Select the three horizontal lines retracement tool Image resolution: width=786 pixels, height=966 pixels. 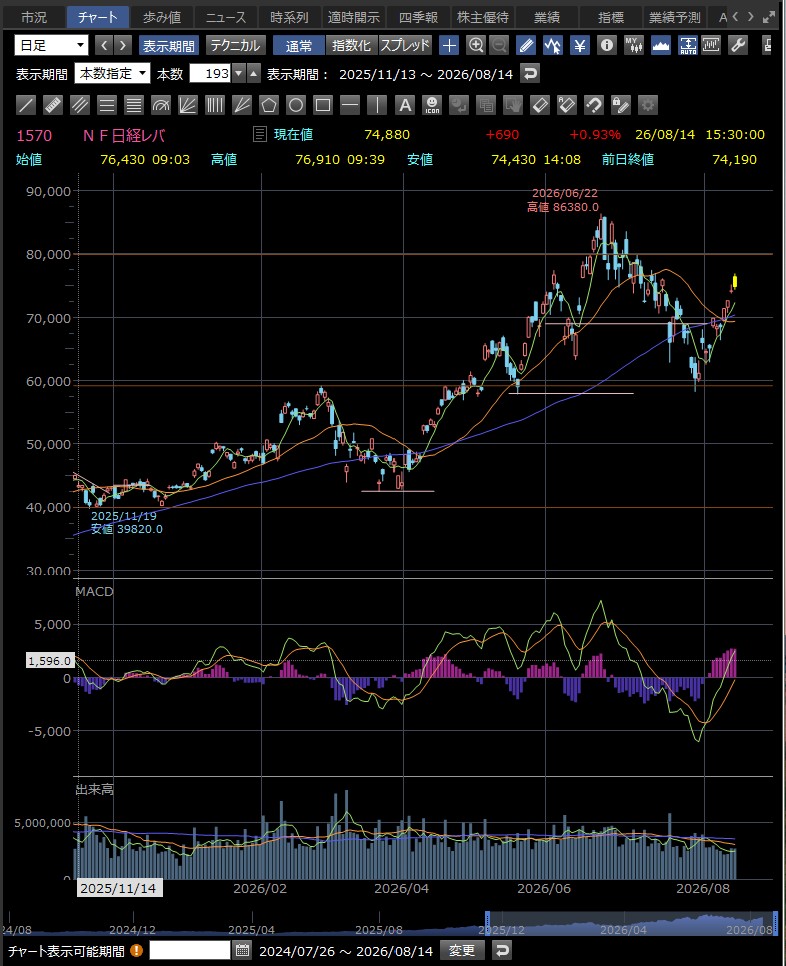(x=107, y=105)
